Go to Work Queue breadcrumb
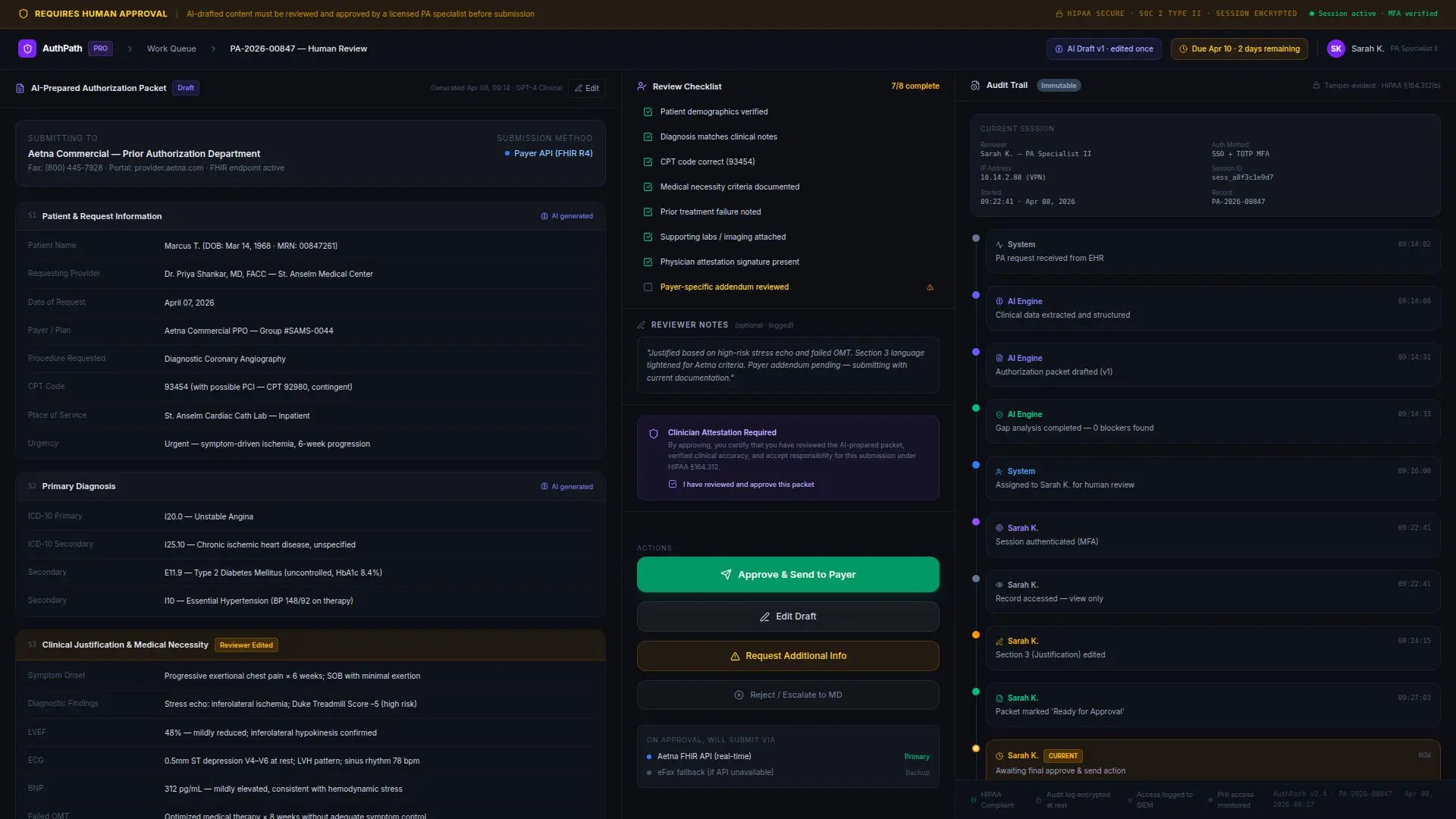 [x=171, y=49]
